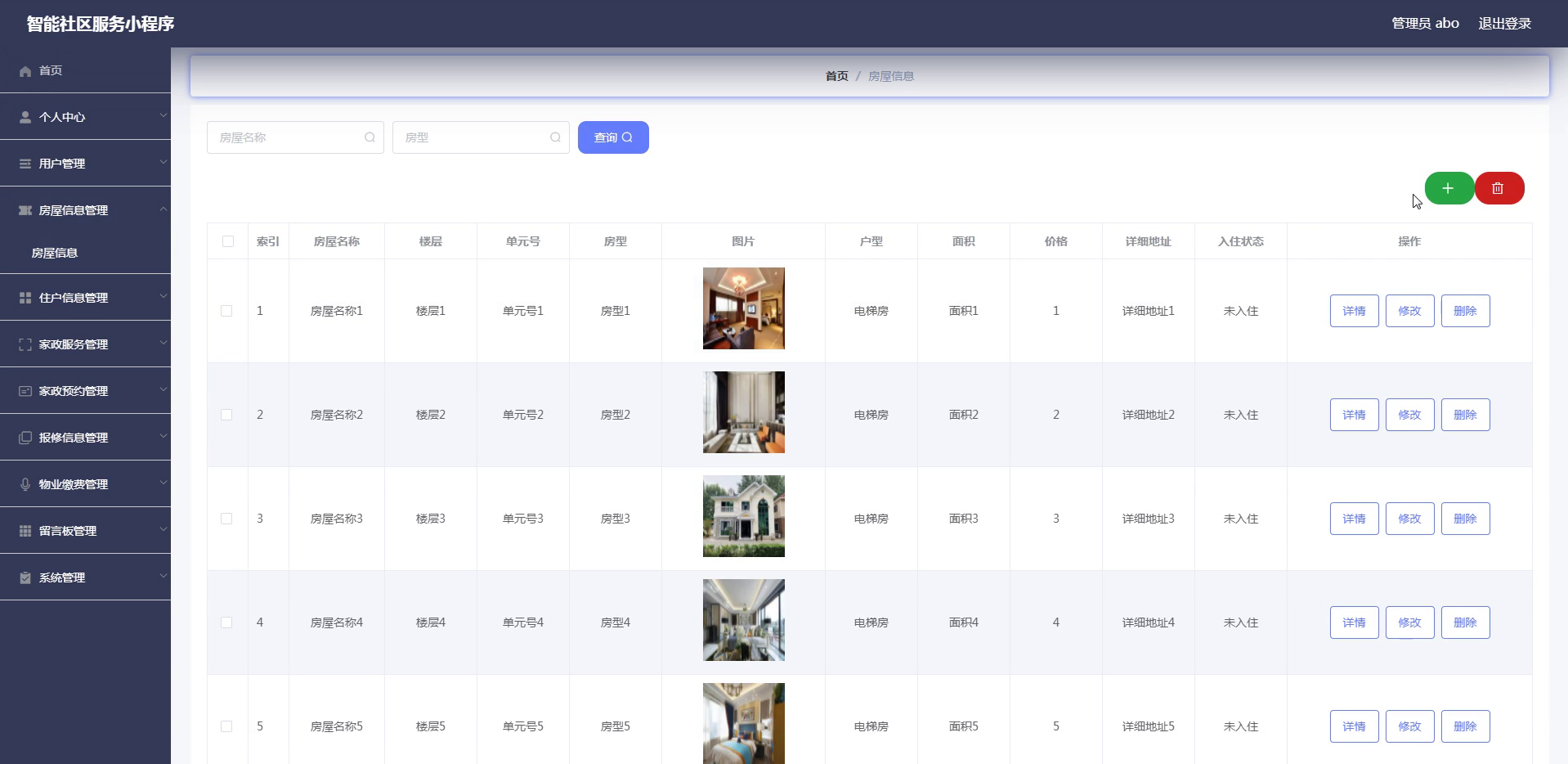Click the person icon for 个人中心
1568x764 pixels.
pos(25,118)
